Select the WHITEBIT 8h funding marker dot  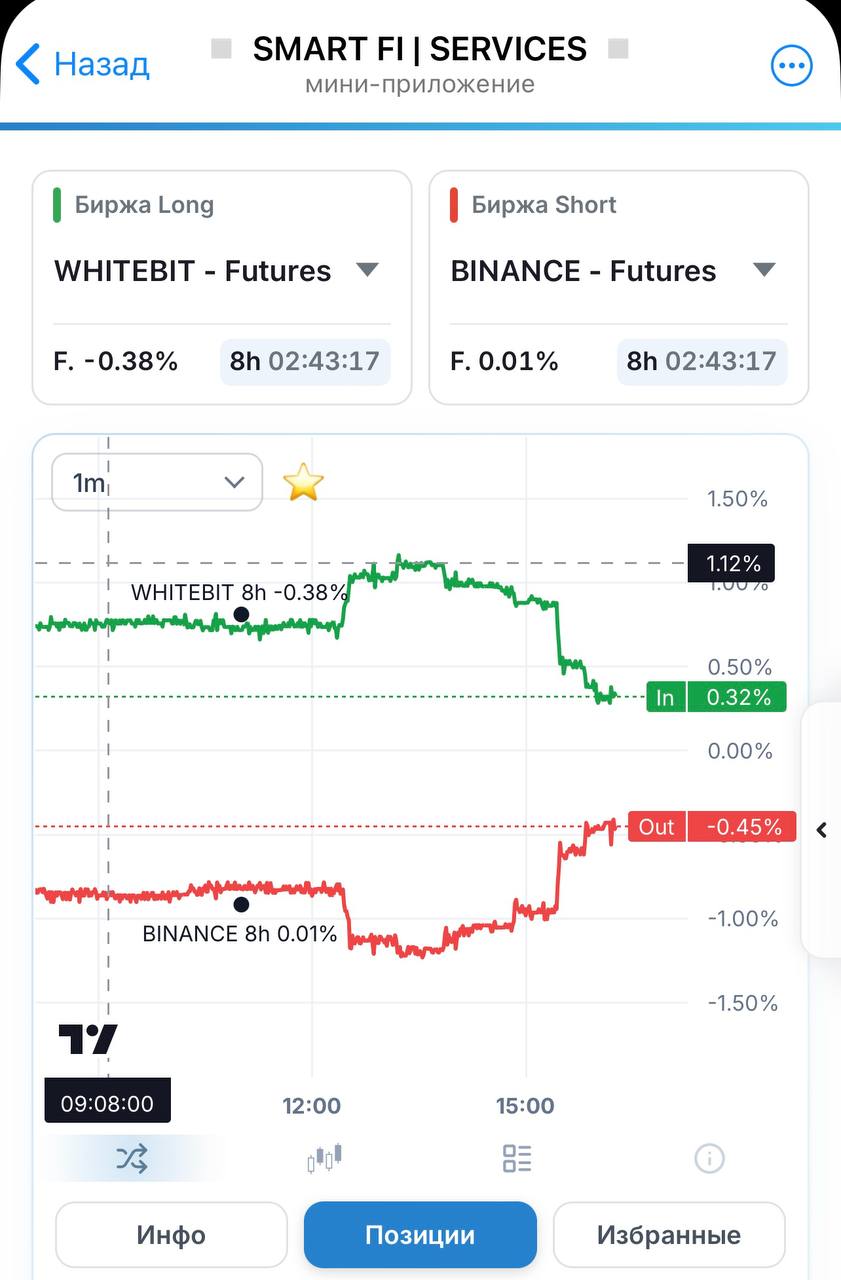point(241,614)
